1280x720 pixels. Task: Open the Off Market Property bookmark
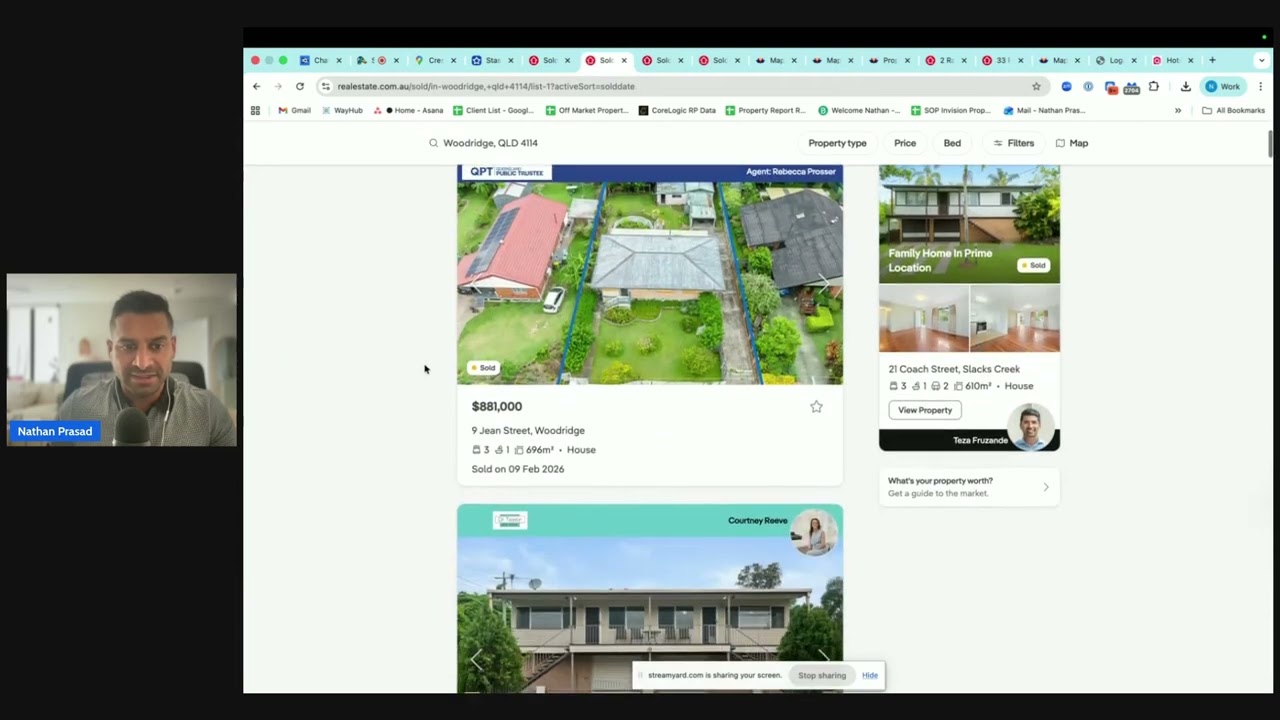[587, 110]
